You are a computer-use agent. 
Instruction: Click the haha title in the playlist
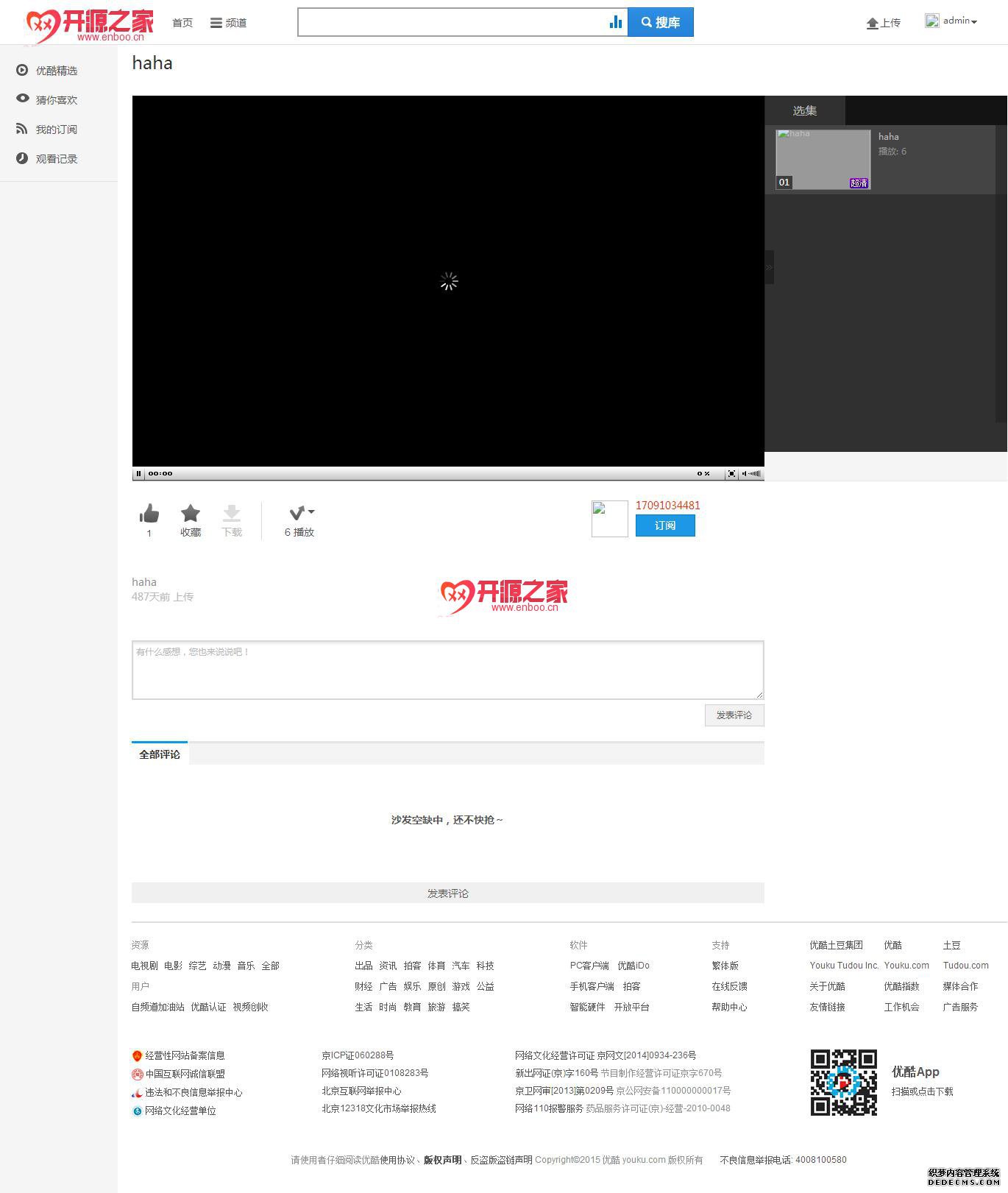point(889,136)
